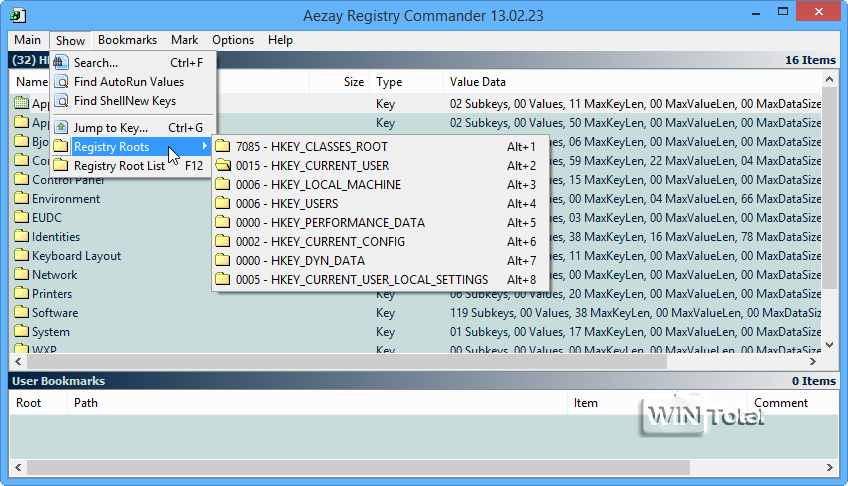Click the EUDC key folder icon

tap(22, 217)
